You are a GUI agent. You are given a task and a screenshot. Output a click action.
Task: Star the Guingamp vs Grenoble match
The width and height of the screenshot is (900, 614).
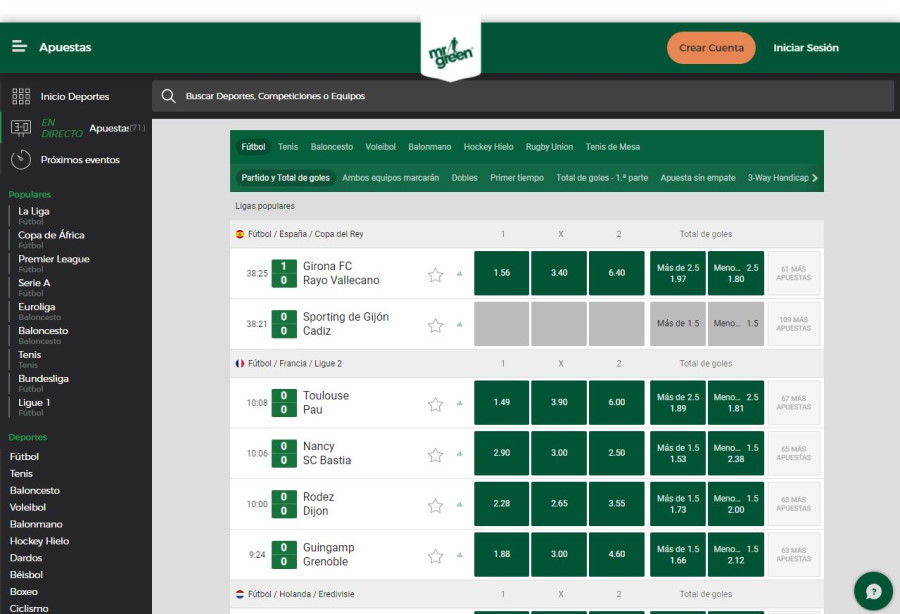coord(436,556)
